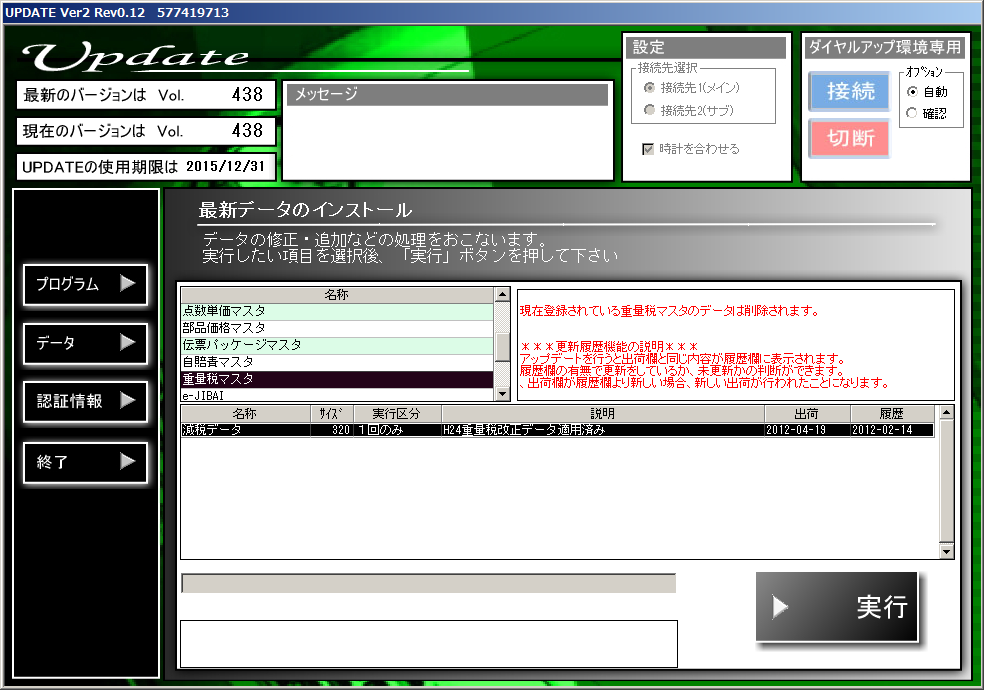Choose 接続先2(サブ) radio option
This screenshot has width=984, height=690.
650,110
